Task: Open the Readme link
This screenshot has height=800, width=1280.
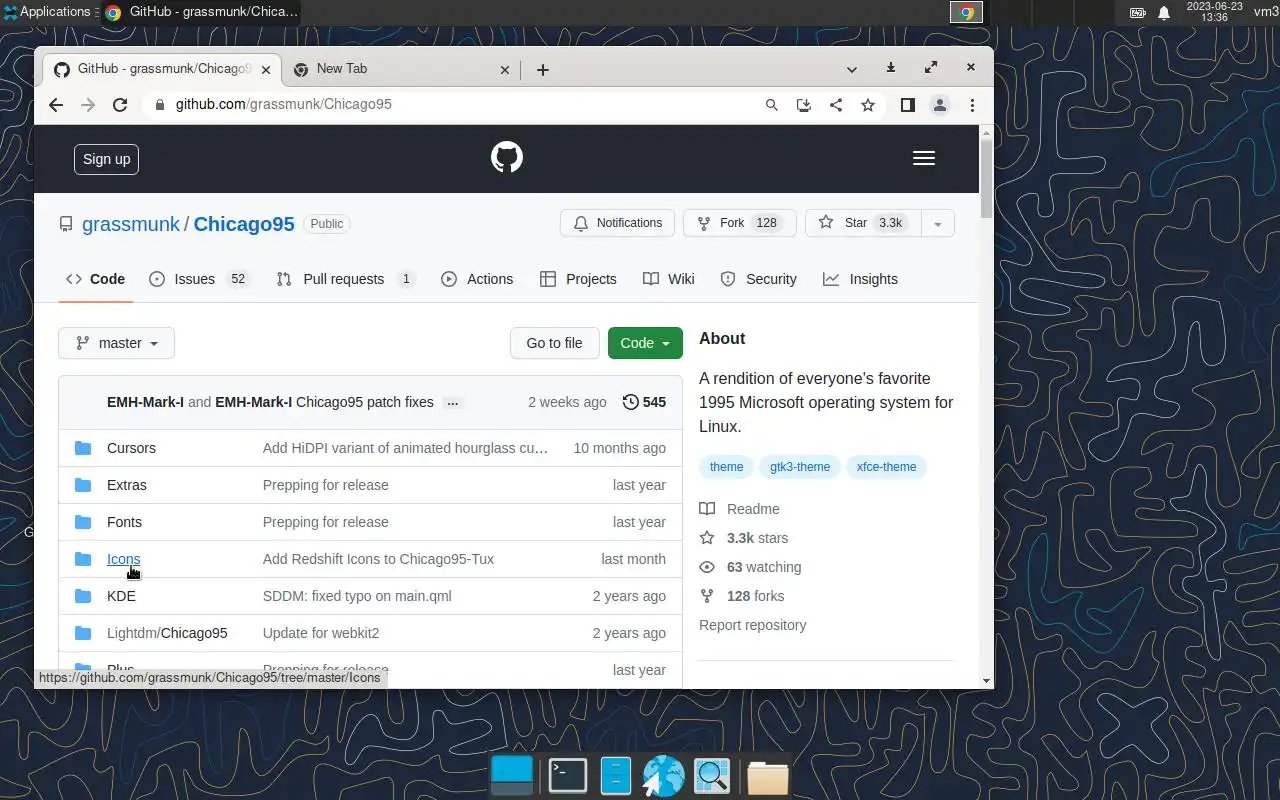Action: coord(740,509)
